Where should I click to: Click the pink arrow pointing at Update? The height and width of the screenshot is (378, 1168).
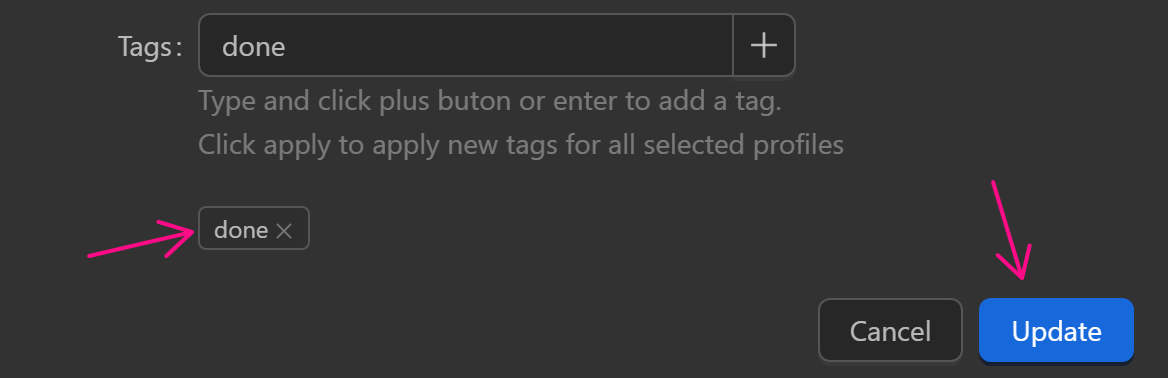click(x=1011, y=230)
